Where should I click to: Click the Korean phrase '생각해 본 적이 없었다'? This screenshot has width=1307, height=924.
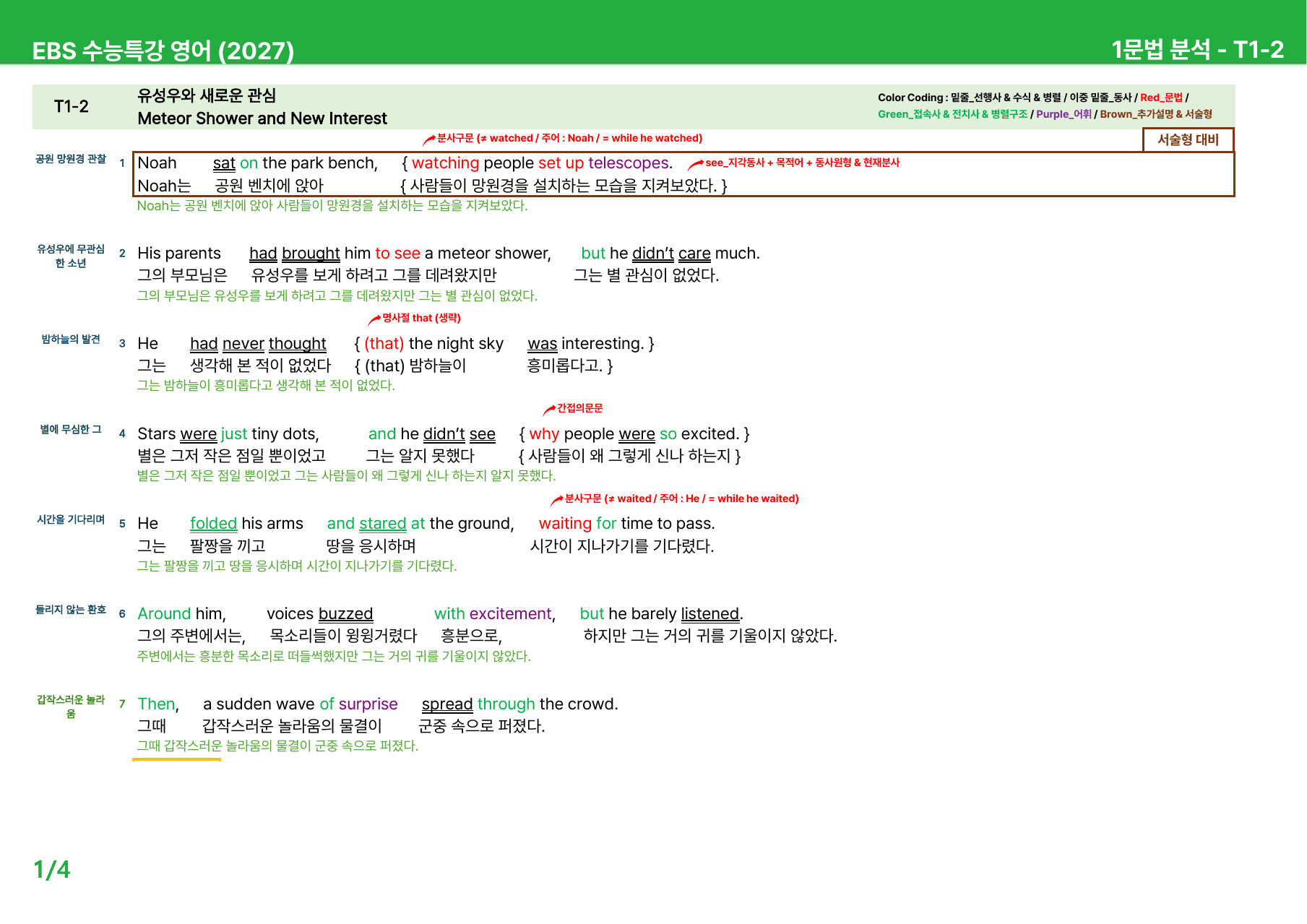coord(260,366)
